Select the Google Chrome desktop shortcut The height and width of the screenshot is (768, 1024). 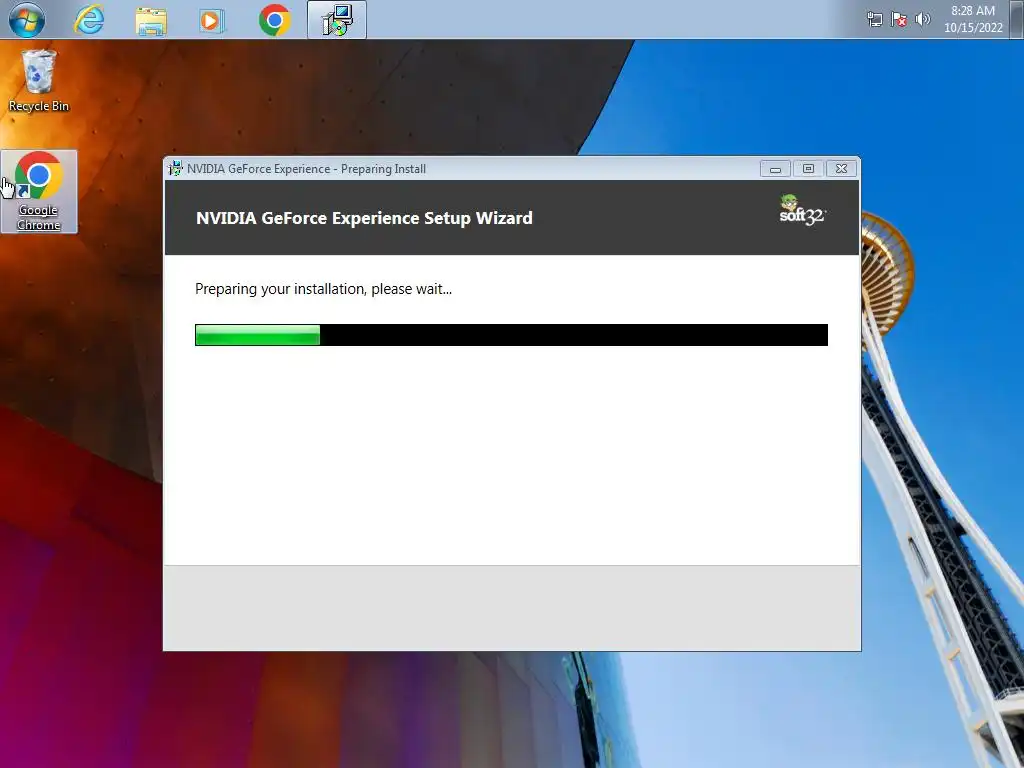coord(39,191)
